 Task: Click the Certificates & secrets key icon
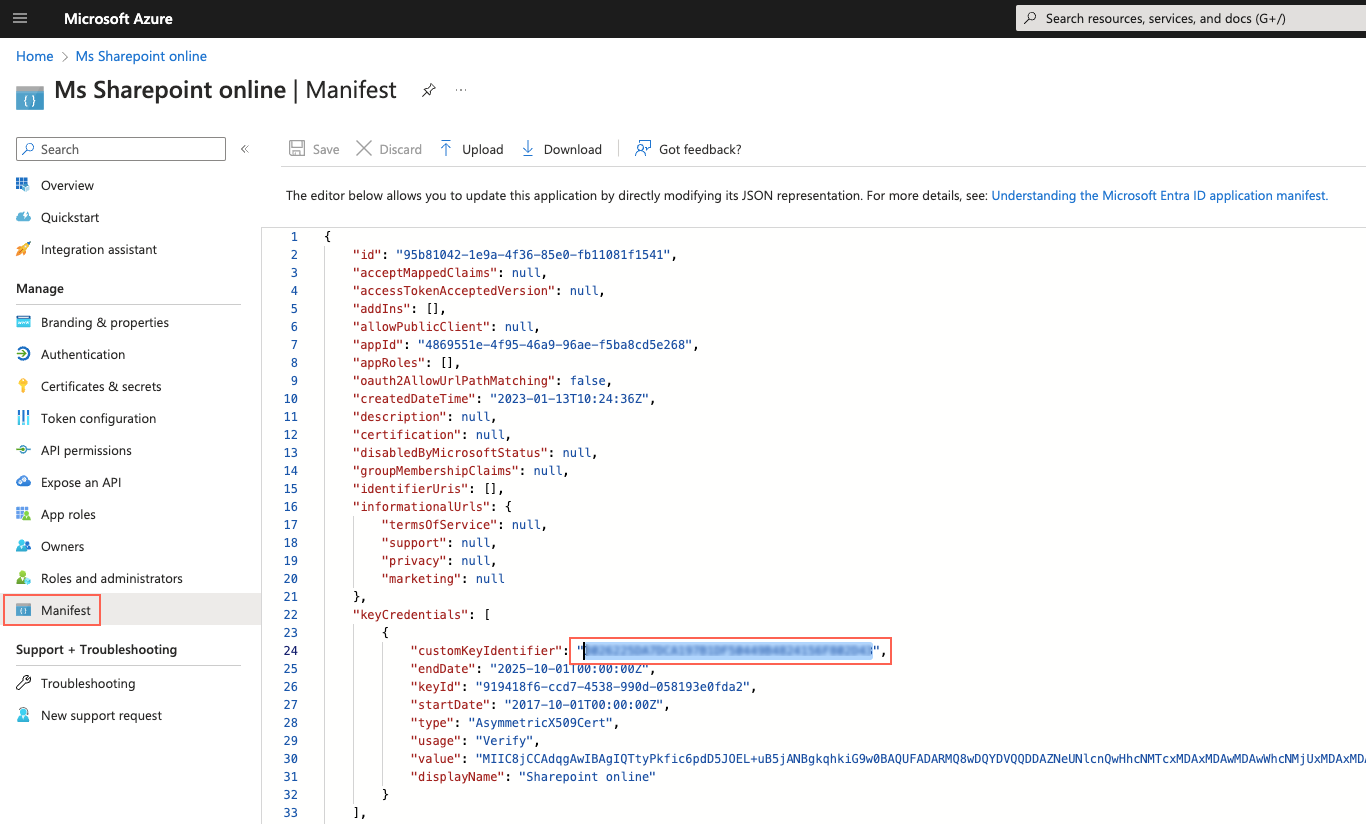[x=23, y=386]
